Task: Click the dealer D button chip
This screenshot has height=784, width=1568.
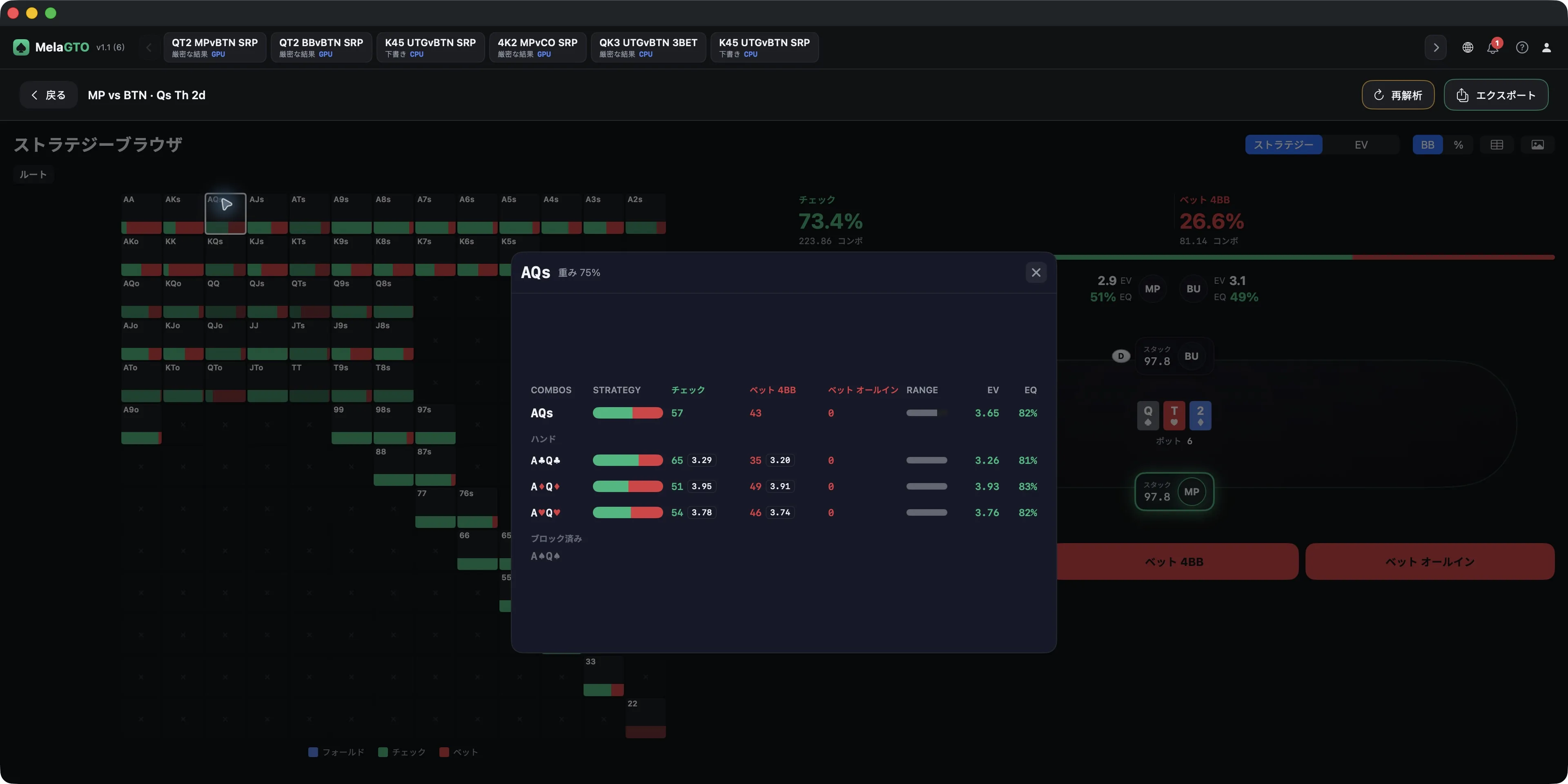Action: click(1120, 356)
